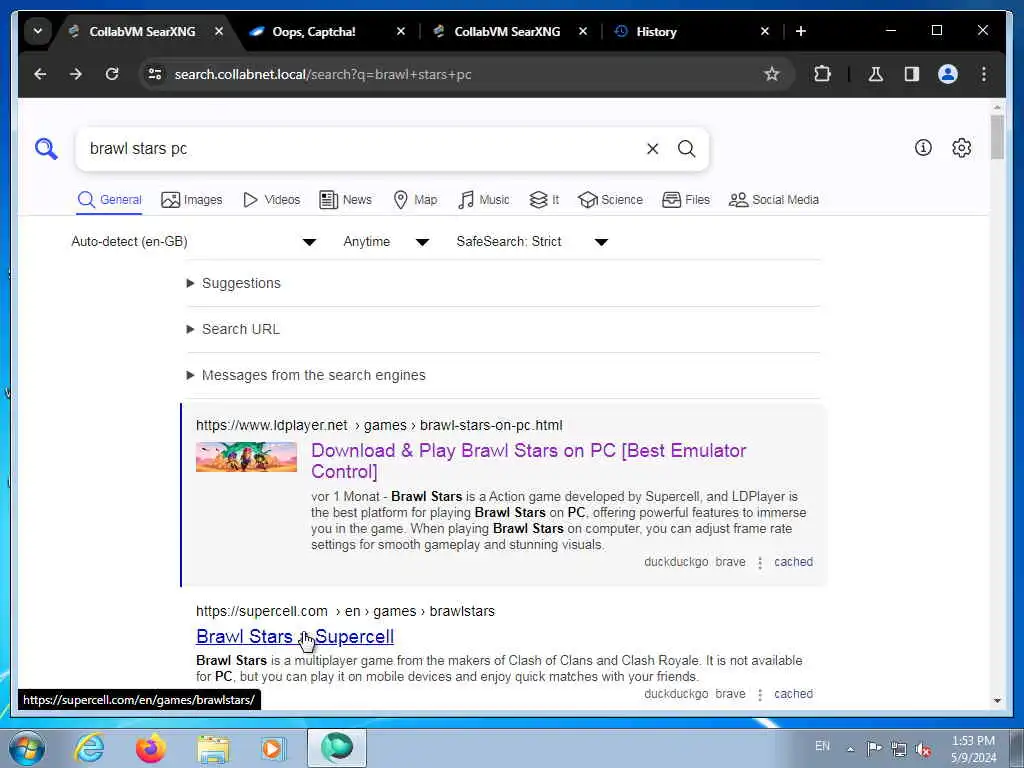Open the Extensions puzzle icon
Viewport: 1024px width, 768px height.
pos(822,74)
